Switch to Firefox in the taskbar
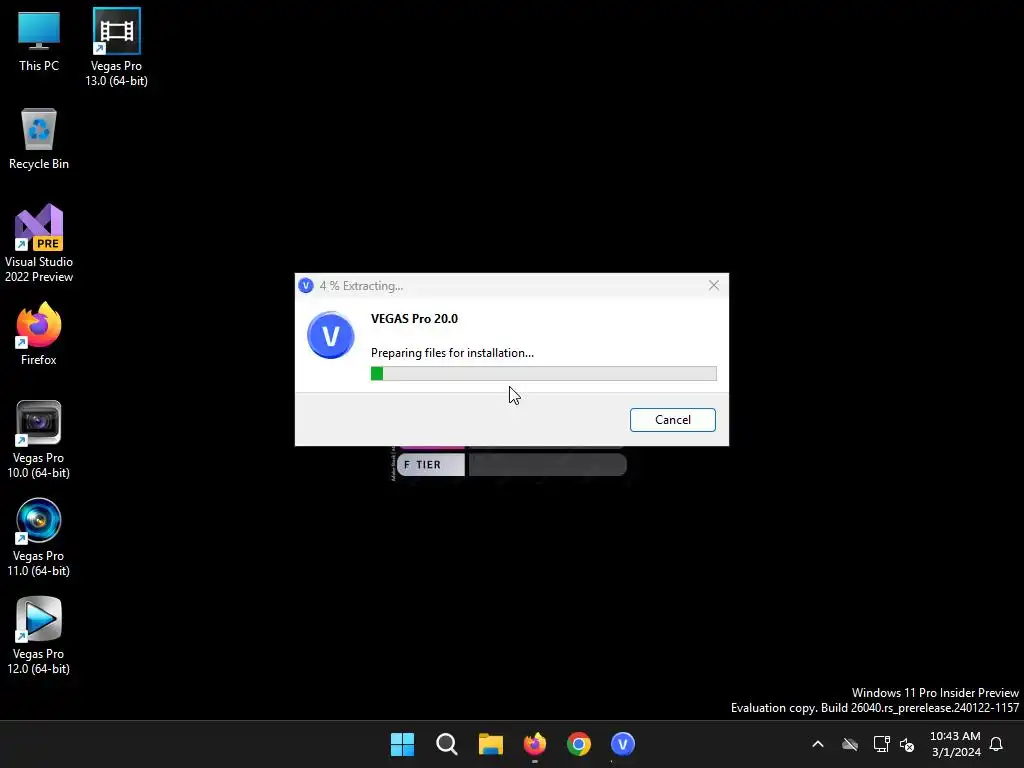1024x768 pixels. [x=535, y=744]
